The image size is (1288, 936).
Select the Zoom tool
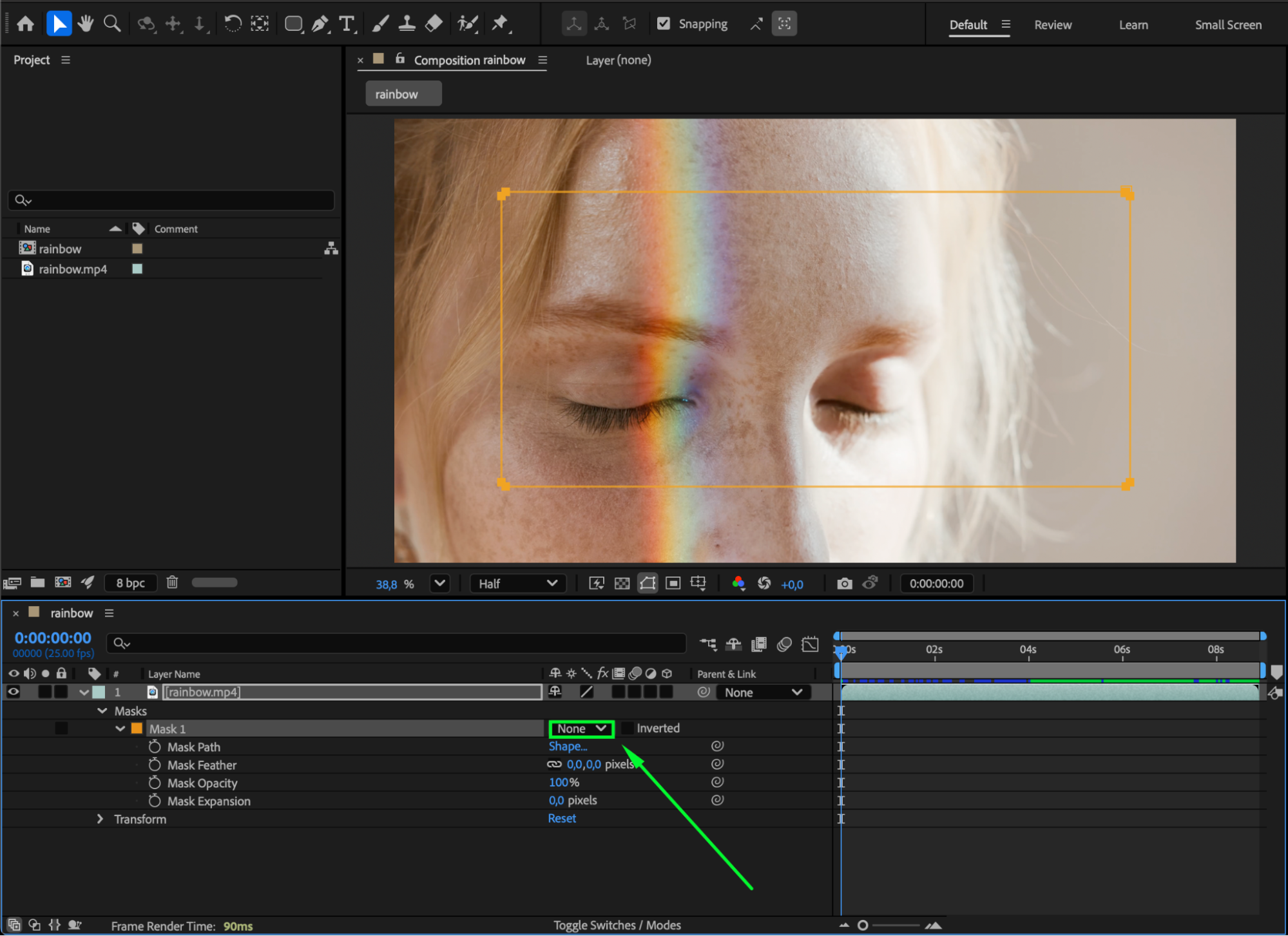click(x=112, y=24)
